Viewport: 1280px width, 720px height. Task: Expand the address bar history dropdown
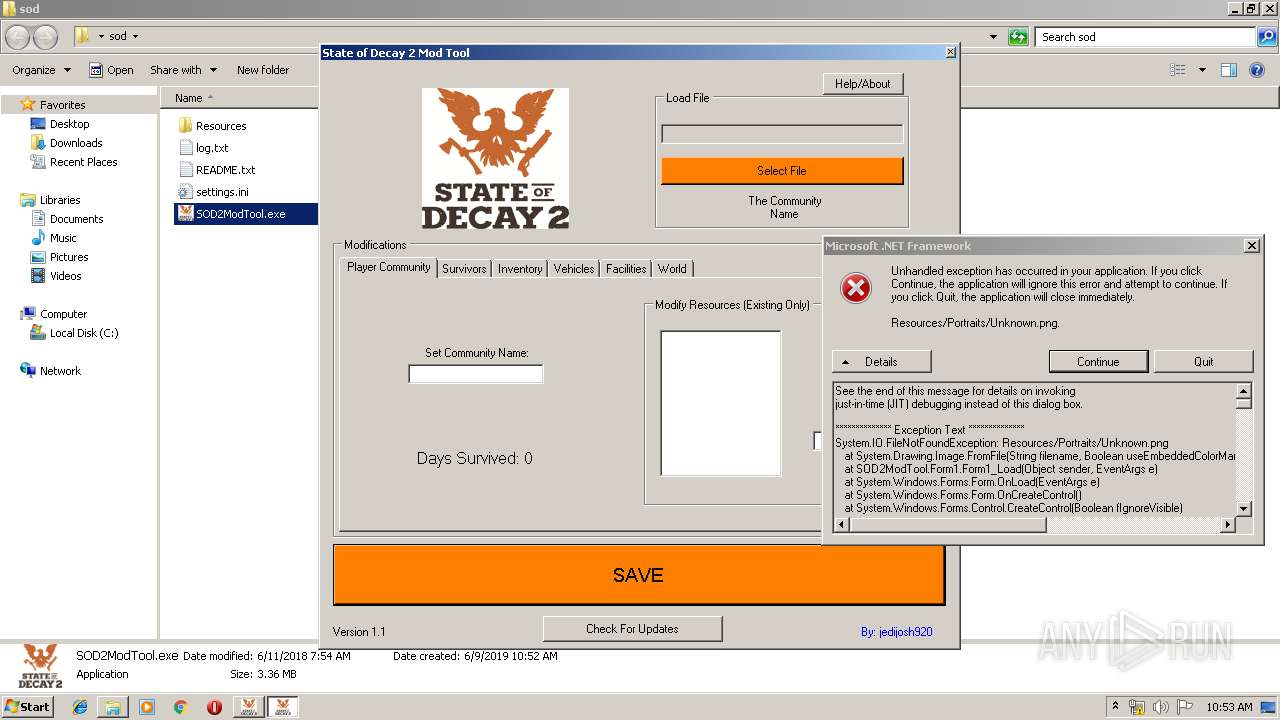coord(993,37)
